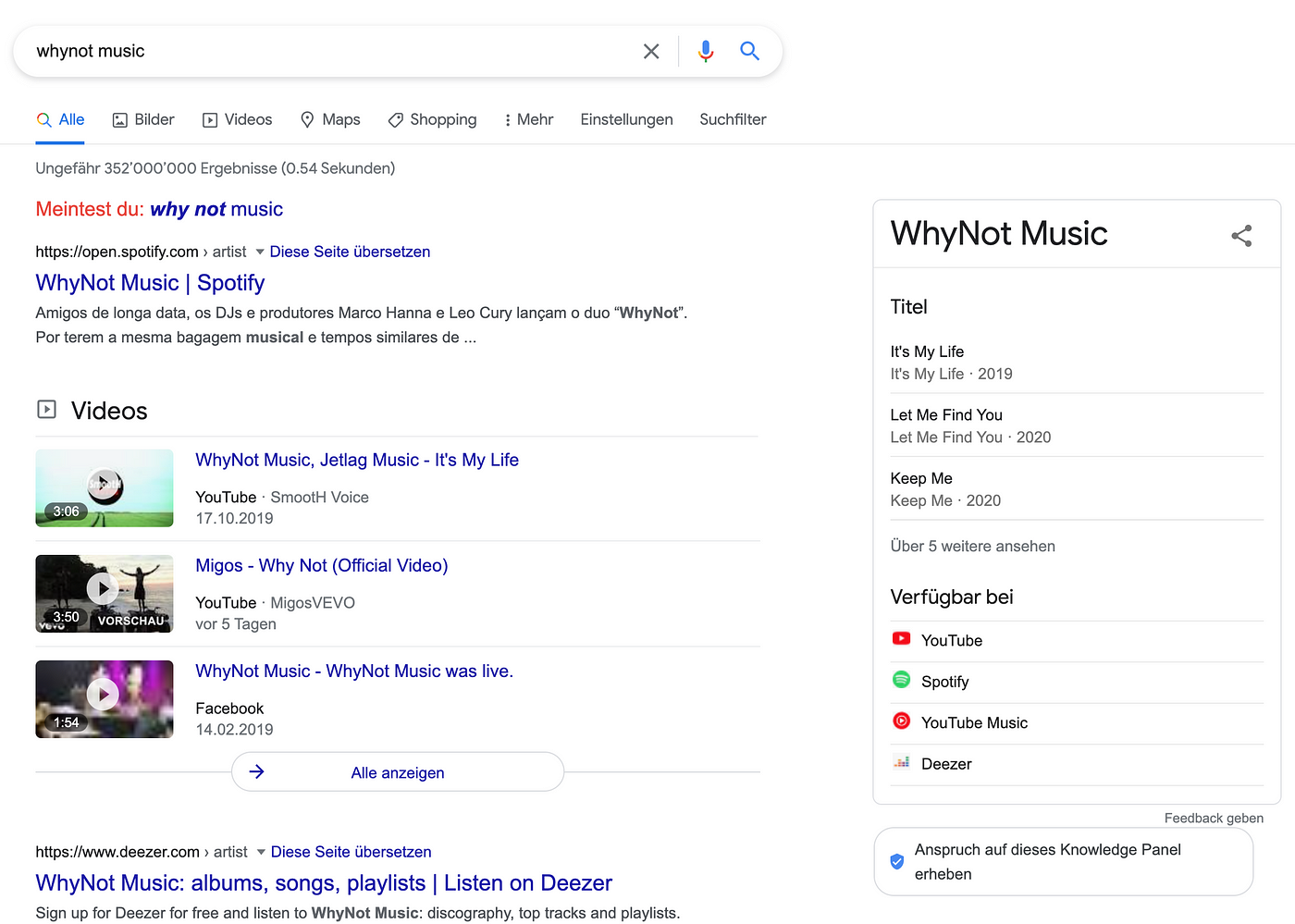1295x924 pixels.
Task: Open the Suchfilter options
Action: (733, 119)
